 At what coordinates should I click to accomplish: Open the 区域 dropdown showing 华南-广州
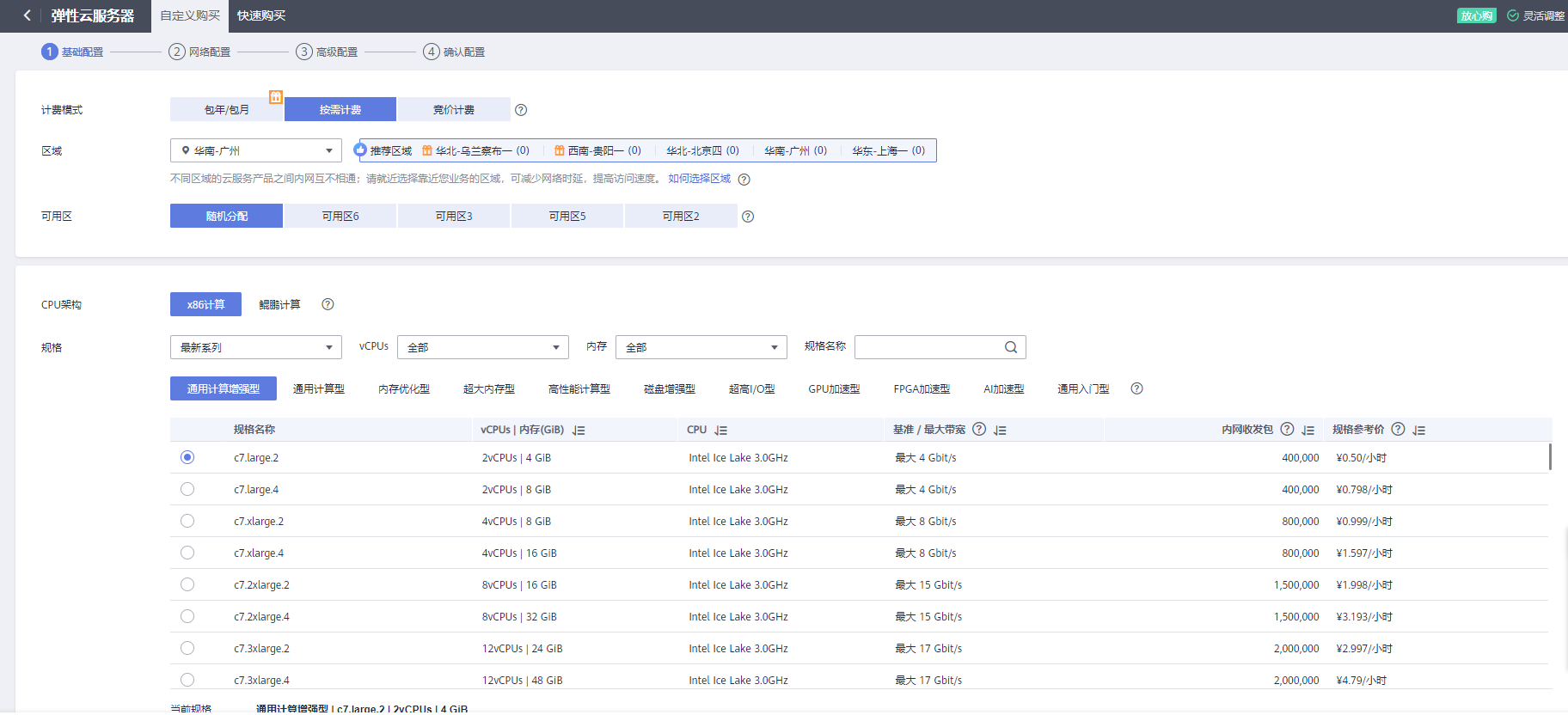pos(256,151)
